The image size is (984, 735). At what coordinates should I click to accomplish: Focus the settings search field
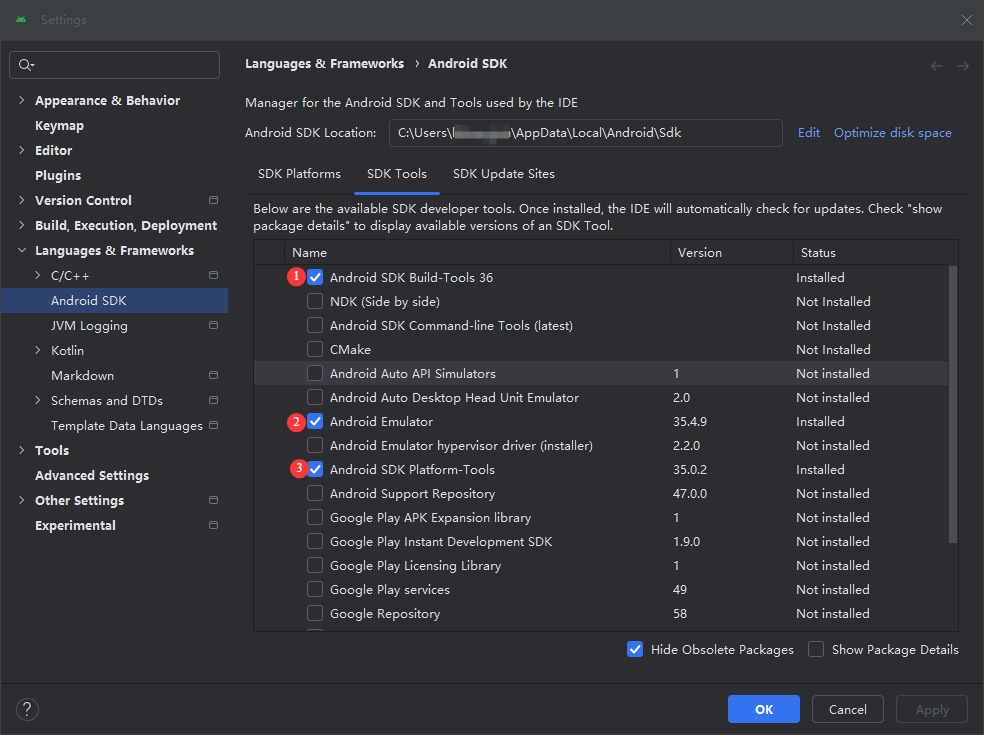click(x=114, y=65)
